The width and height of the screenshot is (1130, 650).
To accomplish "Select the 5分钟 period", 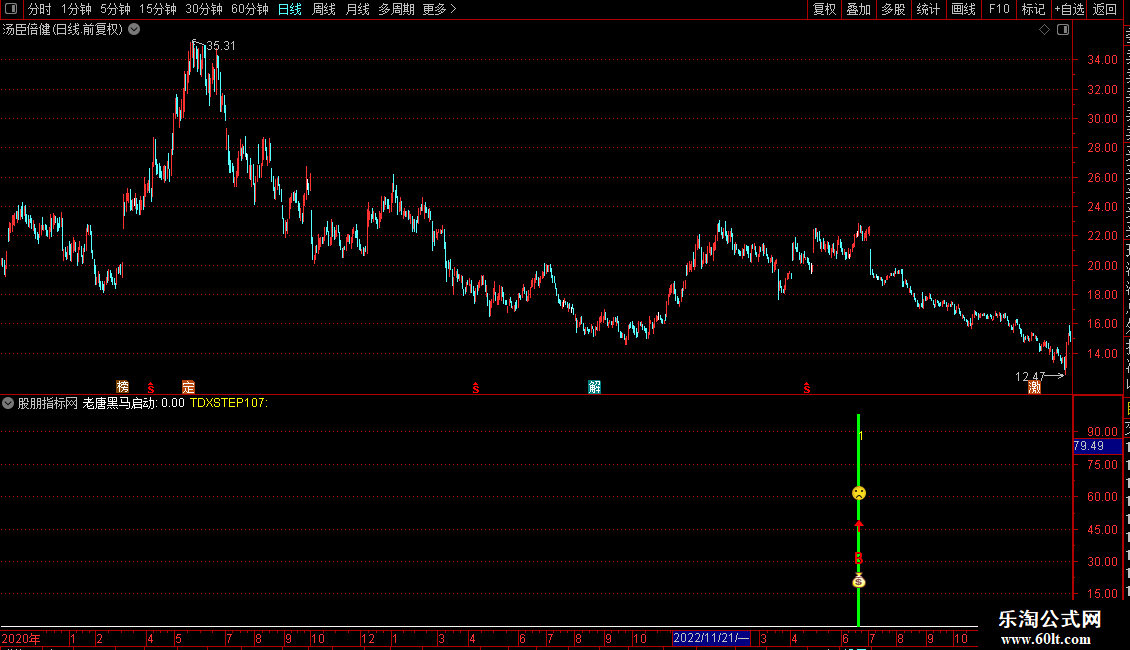I will pyautogui.click(x=115, y=9).
